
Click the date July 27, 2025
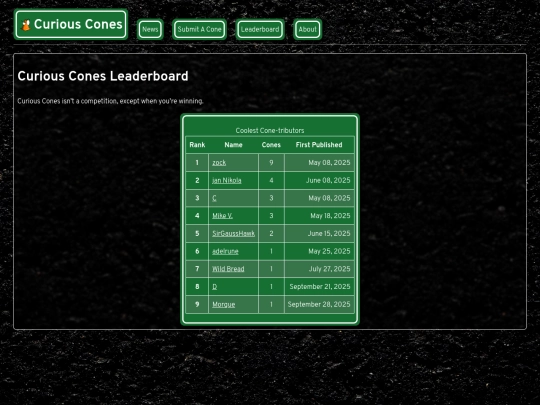330,269
